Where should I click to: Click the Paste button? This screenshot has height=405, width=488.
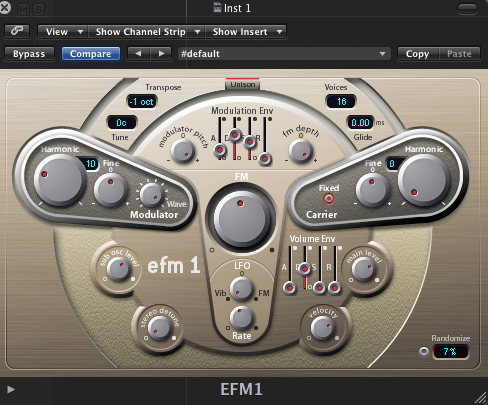[x=459, y=54]
